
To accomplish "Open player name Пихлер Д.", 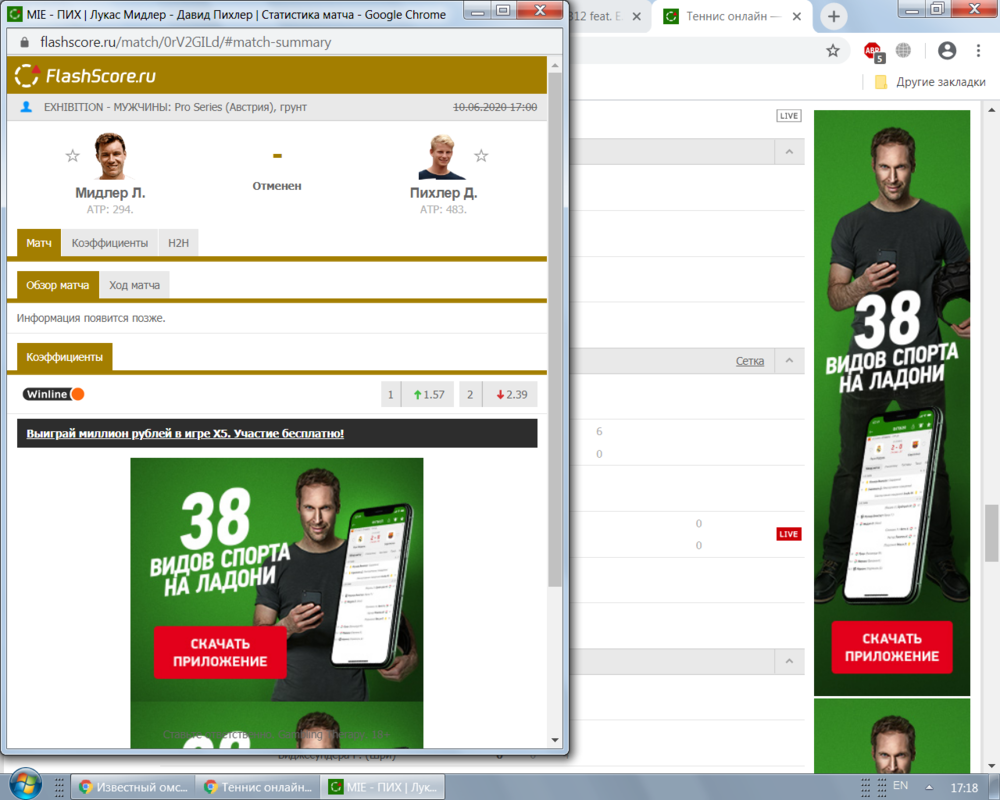I will pyautogui.click(x=443, y=193).
